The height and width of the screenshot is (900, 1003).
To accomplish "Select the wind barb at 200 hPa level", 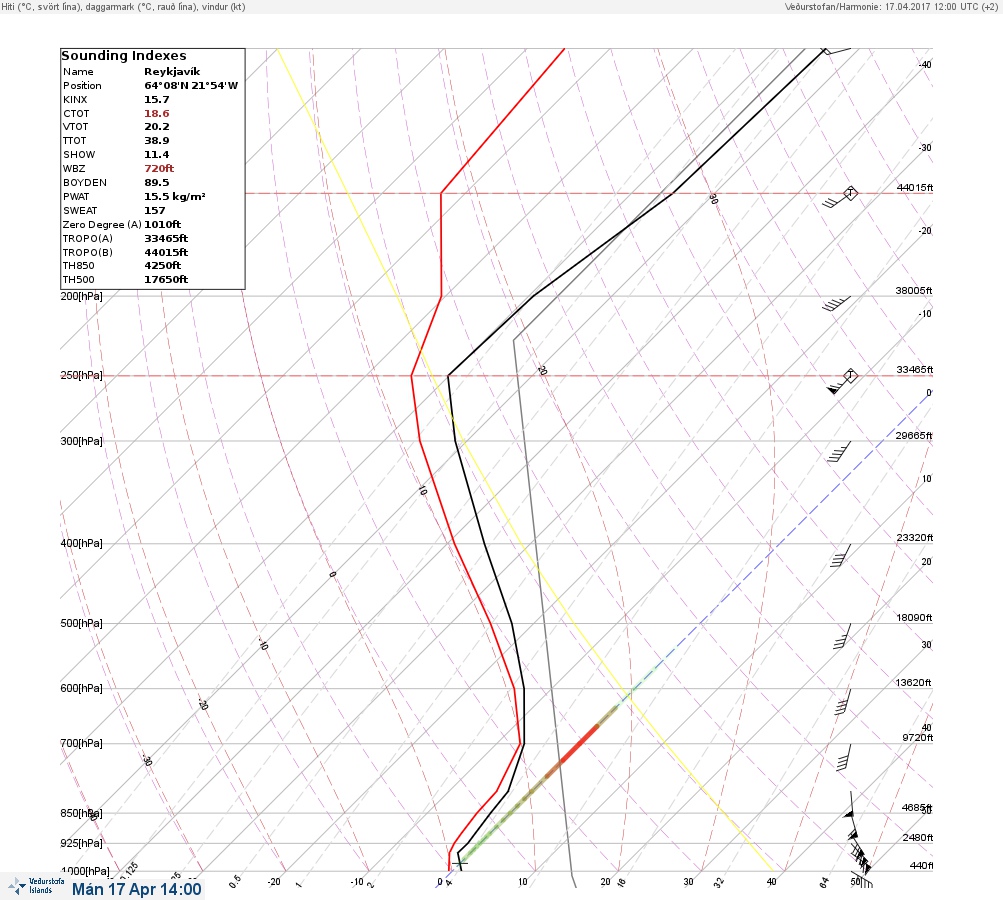I will [x=836, y=303].
